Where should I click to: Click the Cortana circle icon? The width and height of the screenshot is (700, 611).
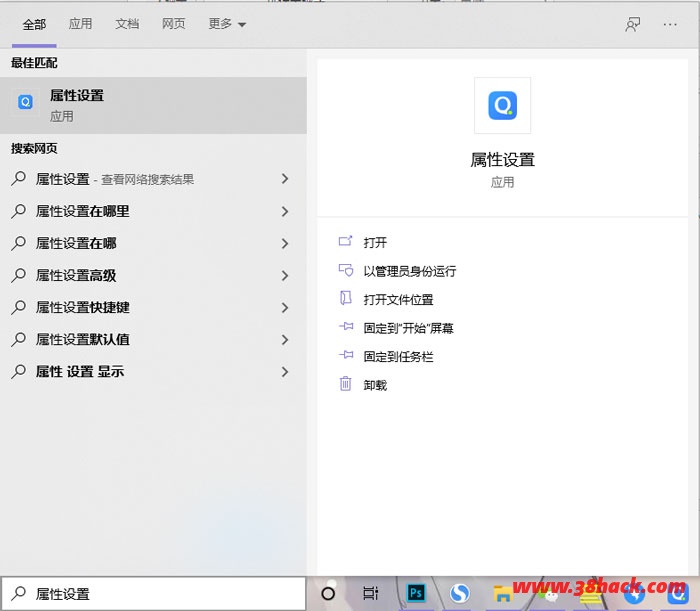pos(328,593)
